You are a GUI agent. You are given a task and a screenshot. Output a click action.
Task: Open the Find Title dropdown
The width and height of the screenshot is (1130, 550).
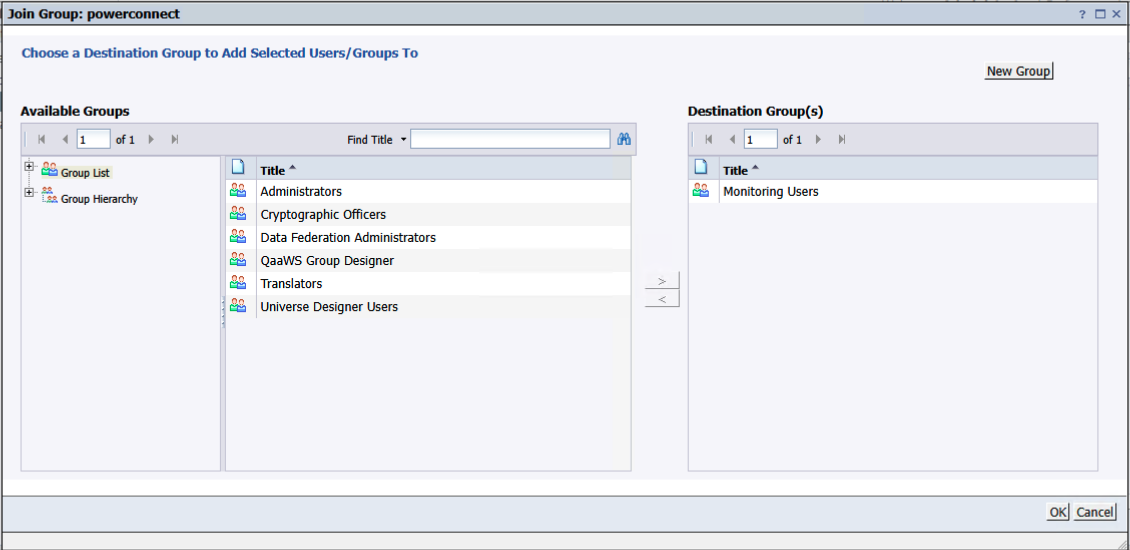point(404,140)
